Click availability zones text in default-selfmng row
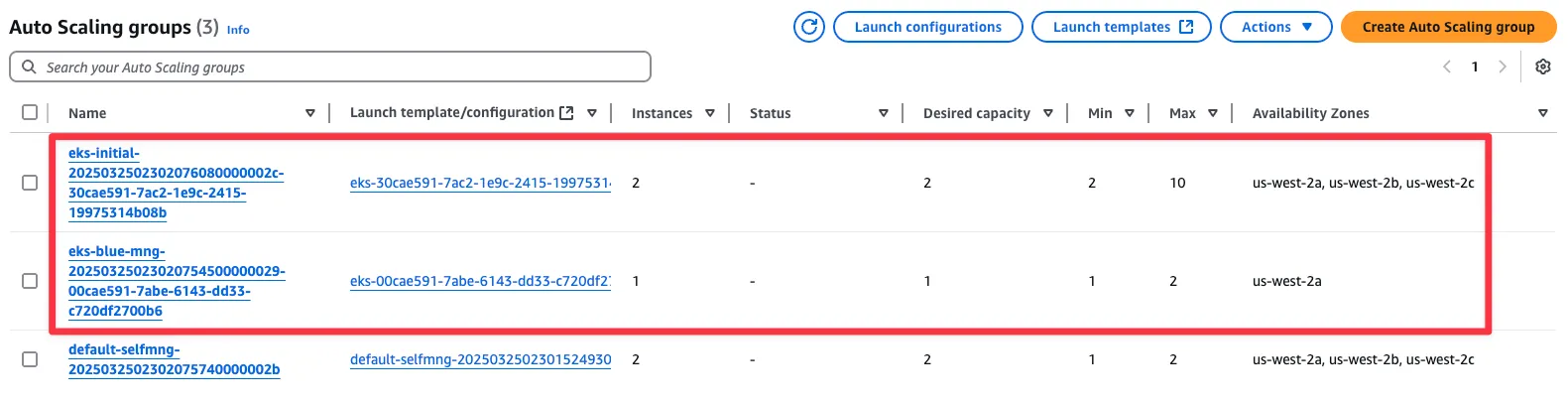This screenshot has height=405, width=1568. click(1364, 359)
